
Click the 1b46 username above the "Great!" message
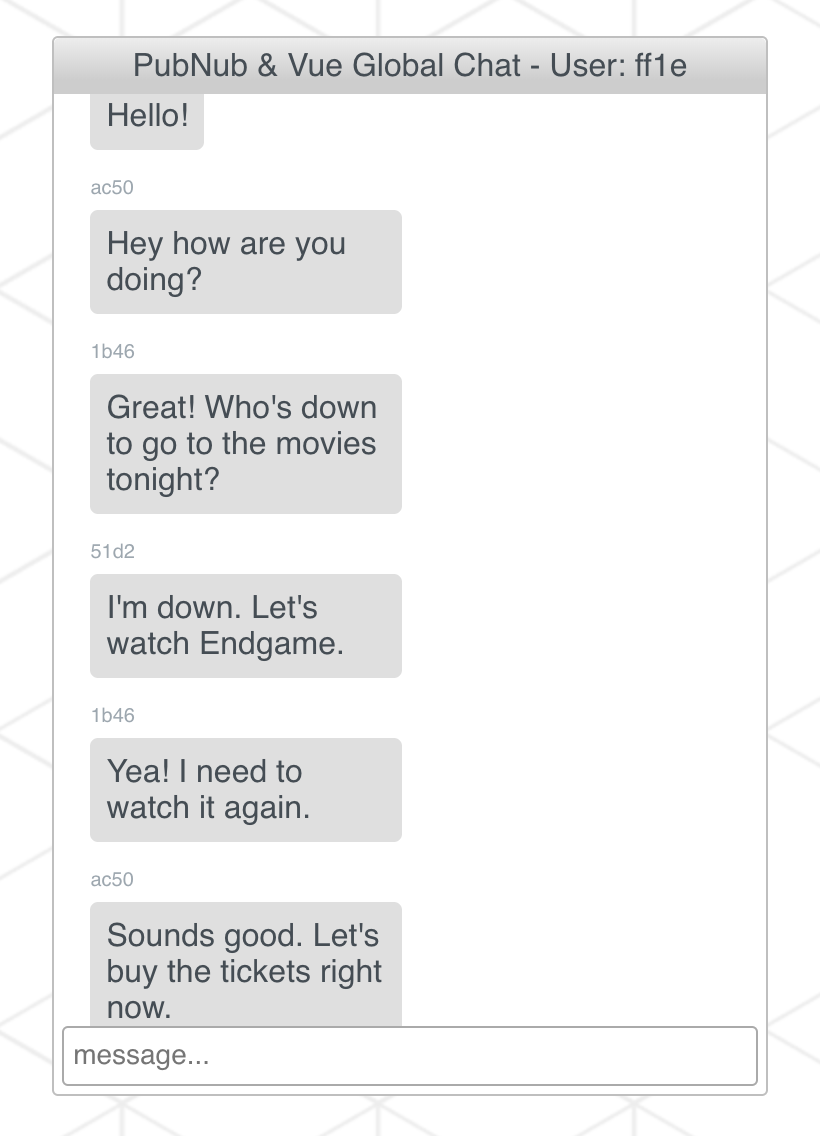click(x=112, y=351)
